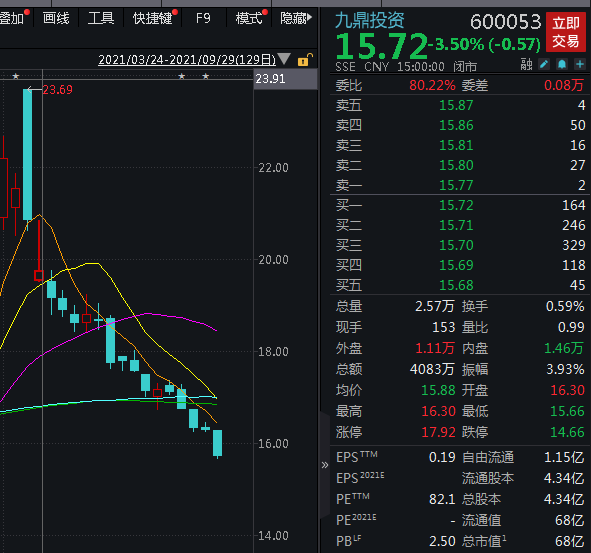Viewport: 591px width, 553px height.
Task: Click the 卖二 ask price 15.80
Action: [x=456, y=165]
